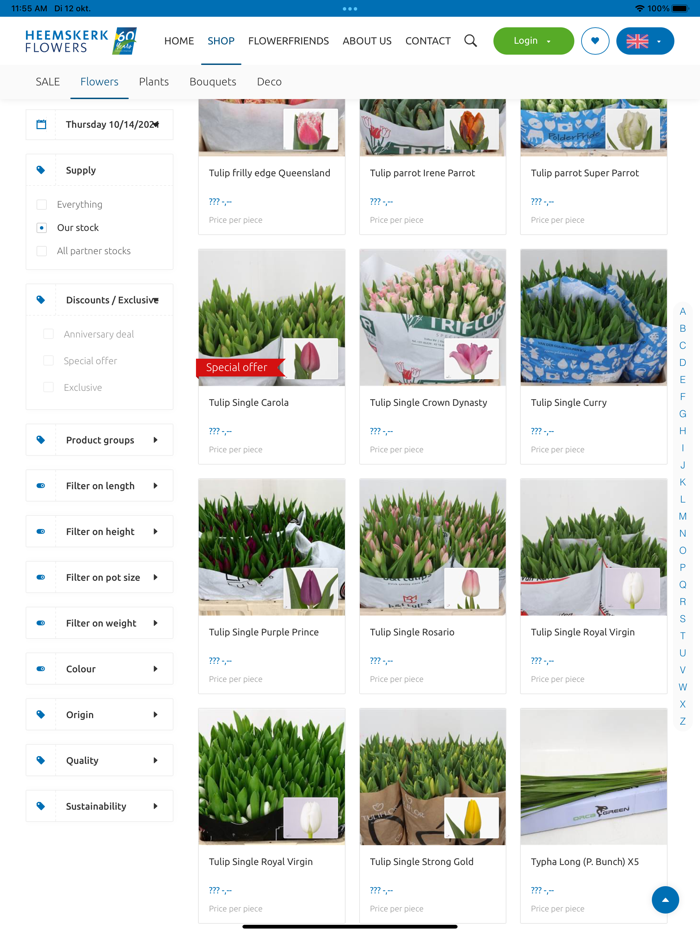Image resolution: width=700 pixels, height=934 pixels.
Task: Expand the Quality filter section
Action: click(x=99, y=761)
